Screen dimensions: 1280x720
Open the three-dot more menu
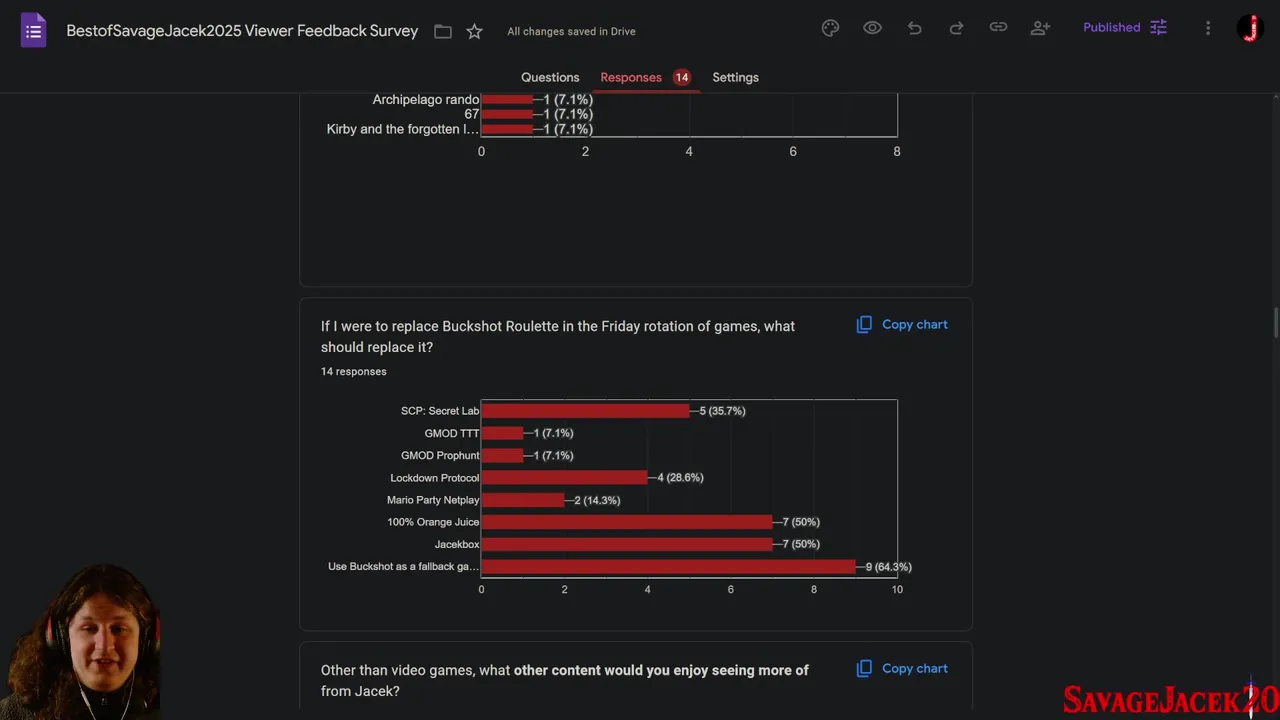point(1208,28)
